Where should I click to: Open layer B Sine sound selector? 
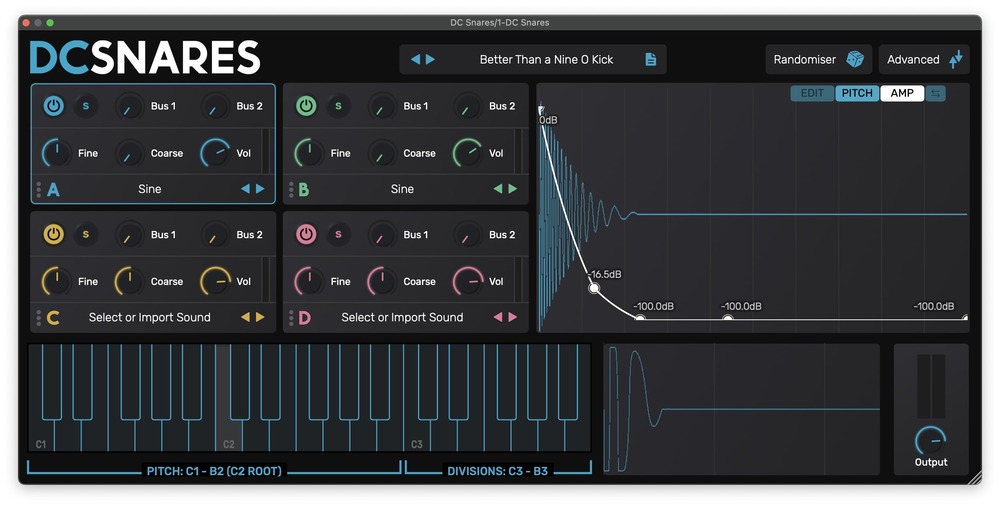click(402, 189)
